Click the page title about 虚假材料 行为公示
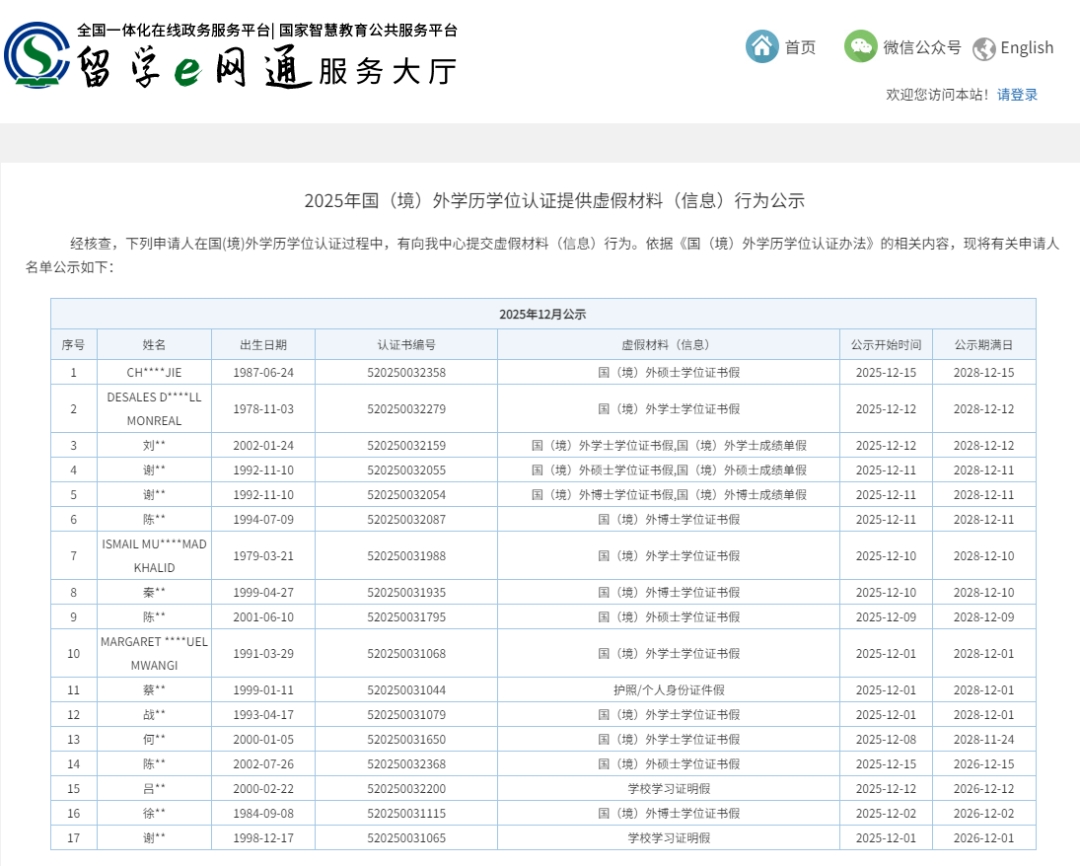This screenshot has height=866, width=1080. click(554, 200)
